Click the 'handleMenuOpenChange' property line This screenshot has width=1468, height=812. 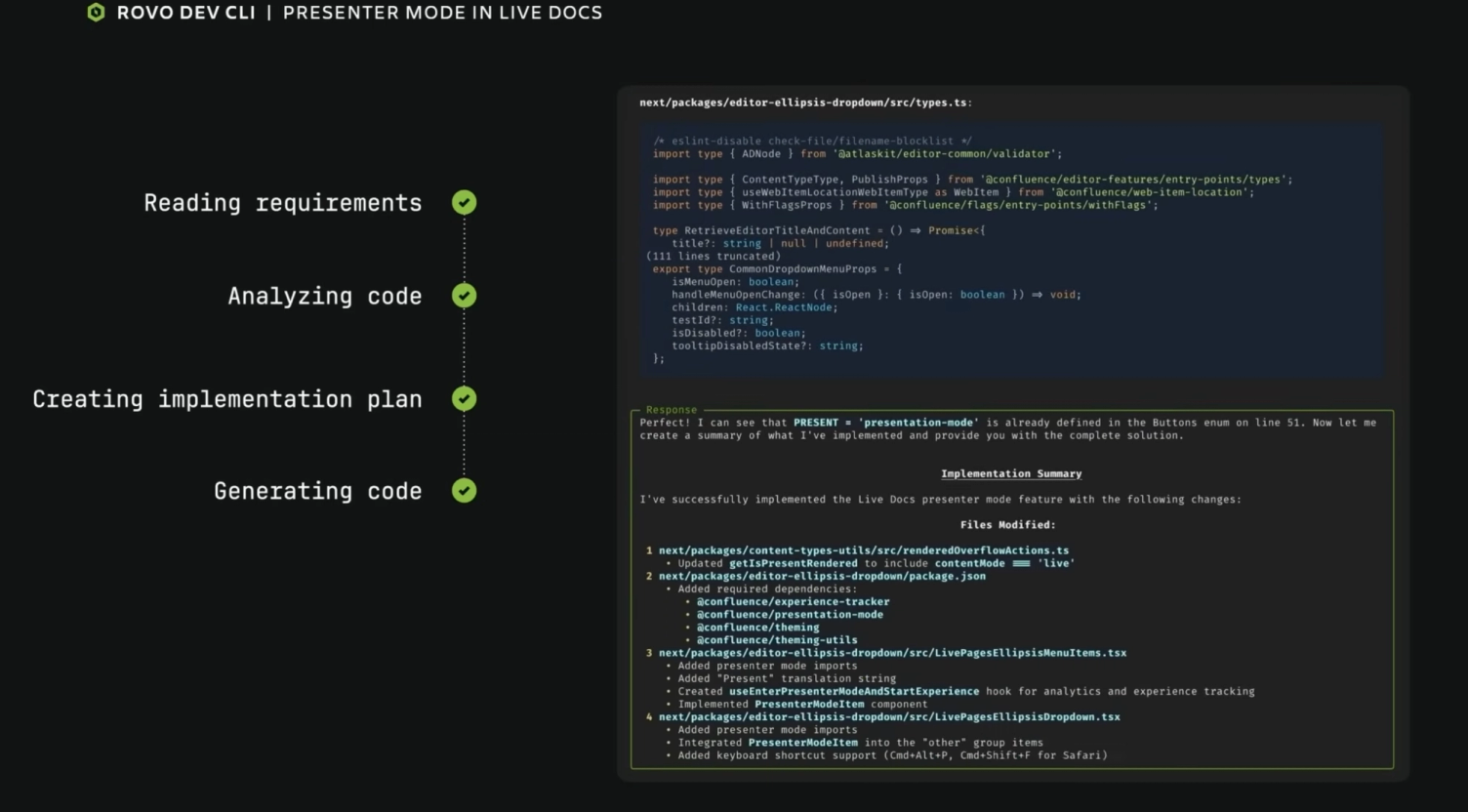pos(877,294)
